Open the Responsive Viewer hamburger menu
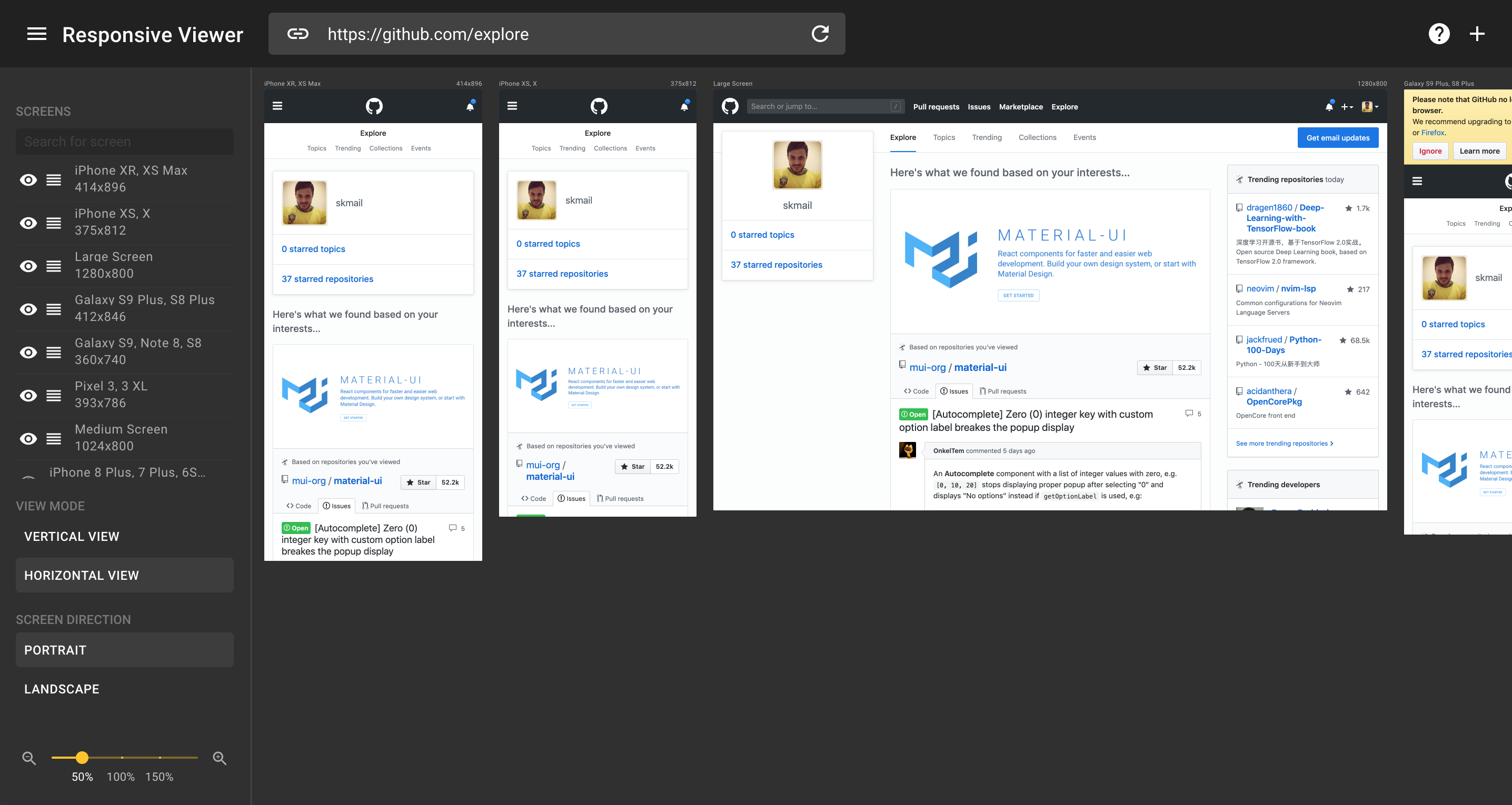 36,34
